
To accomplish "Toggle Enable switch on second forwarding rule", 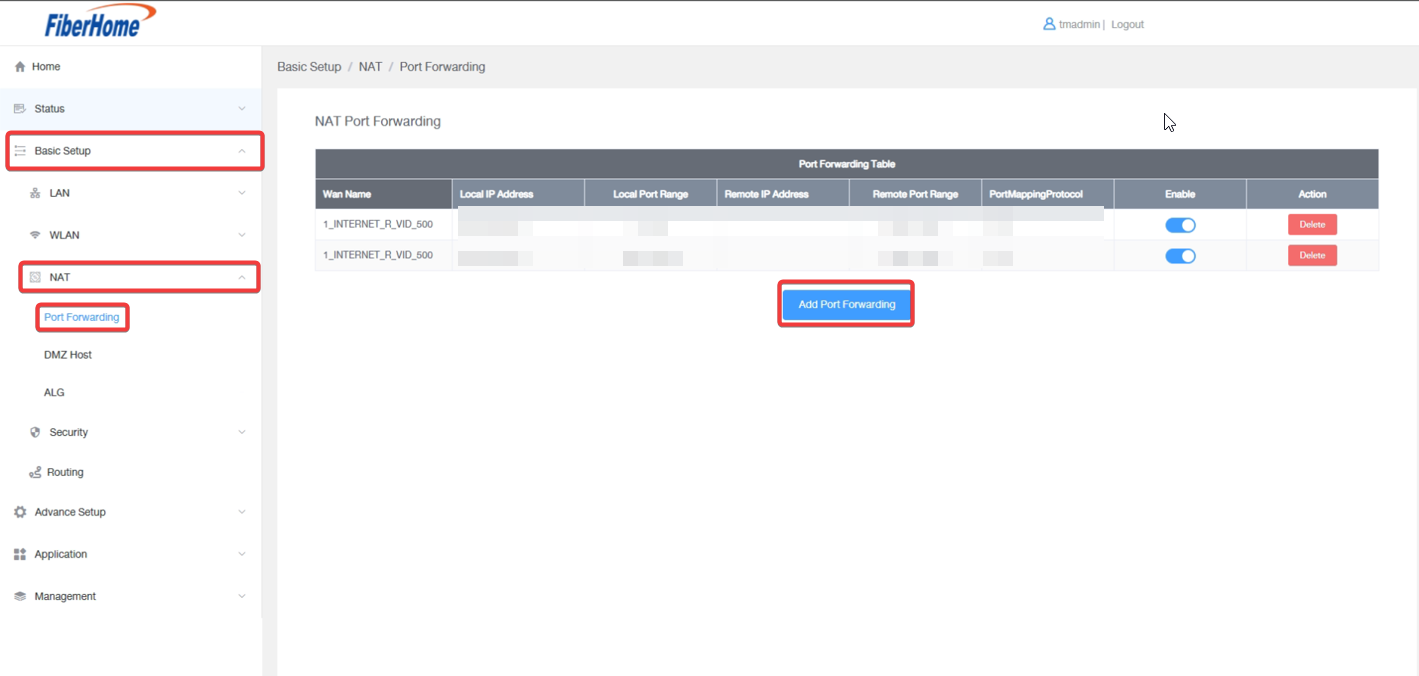I will (1180, 256).
